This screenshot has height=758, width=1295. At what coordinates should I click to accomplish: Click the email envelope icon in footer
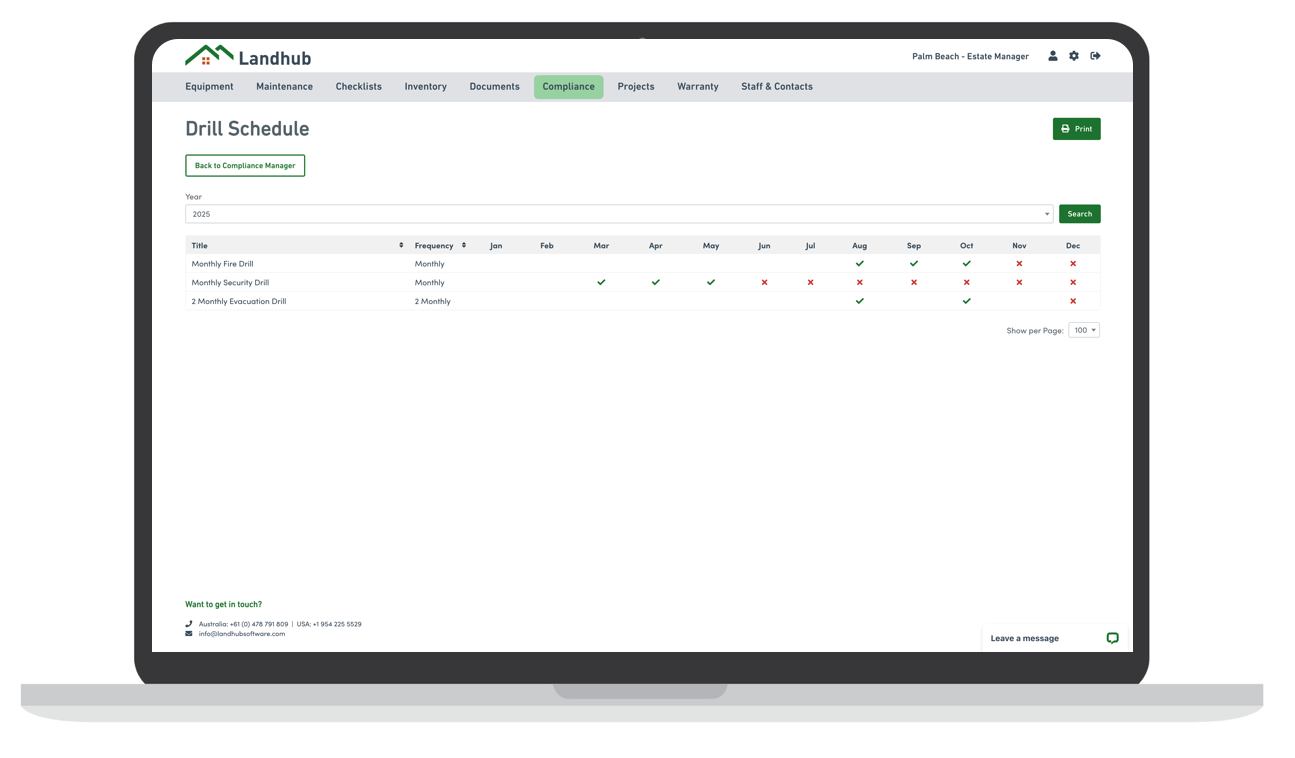[189, 634]
